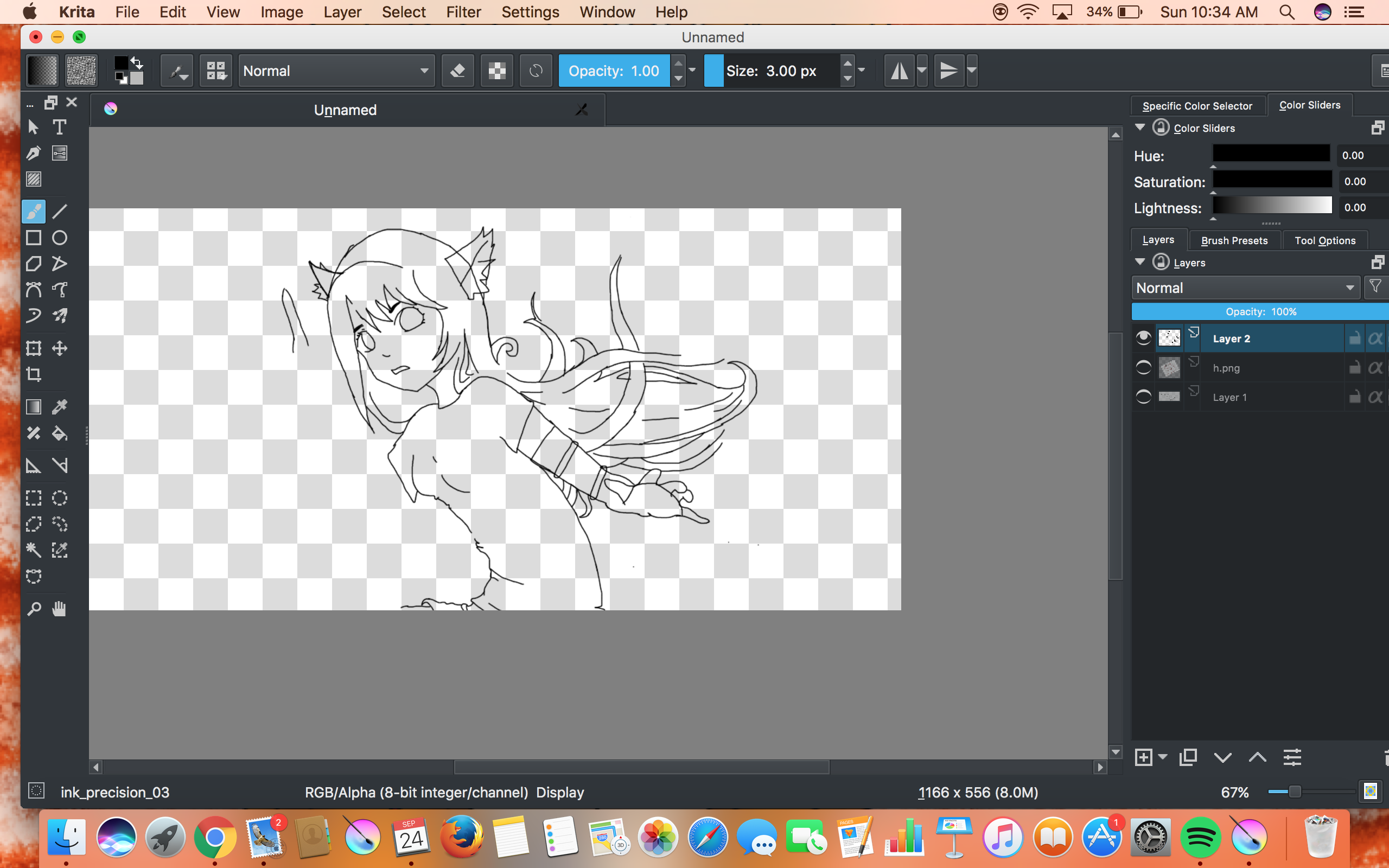Switch to the Brush Presets tab
This screenshot has width=1389, height=868.
[1234, 240]
